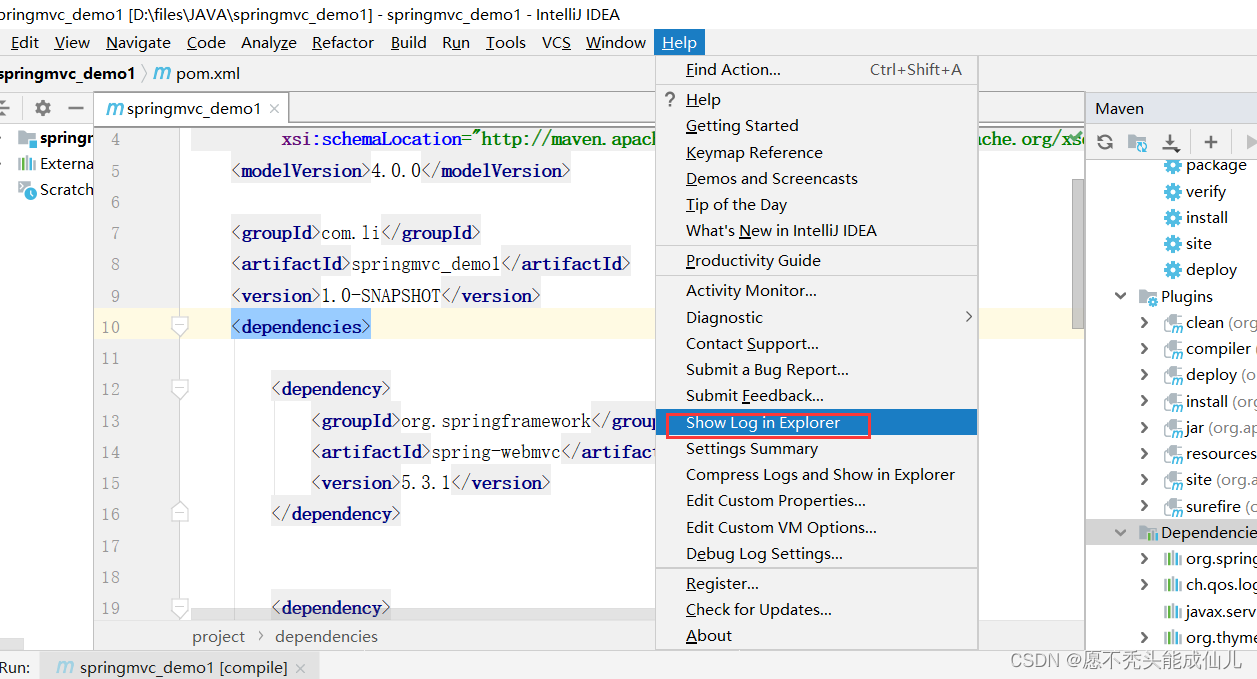
Task: Click the Plugins folder icon in Maven
Action: (x=1148, y=296)
